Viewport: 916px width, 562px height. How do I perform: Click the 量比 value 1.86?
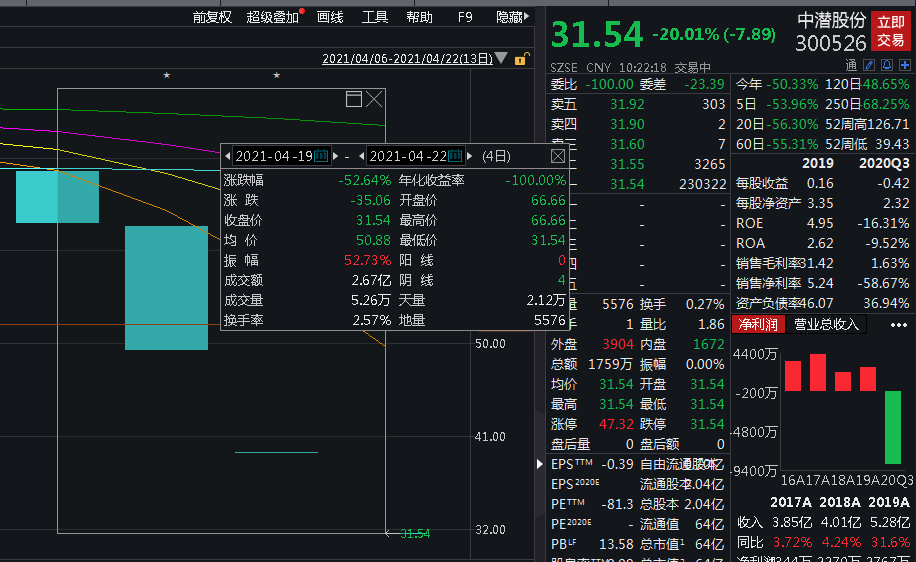712,324
